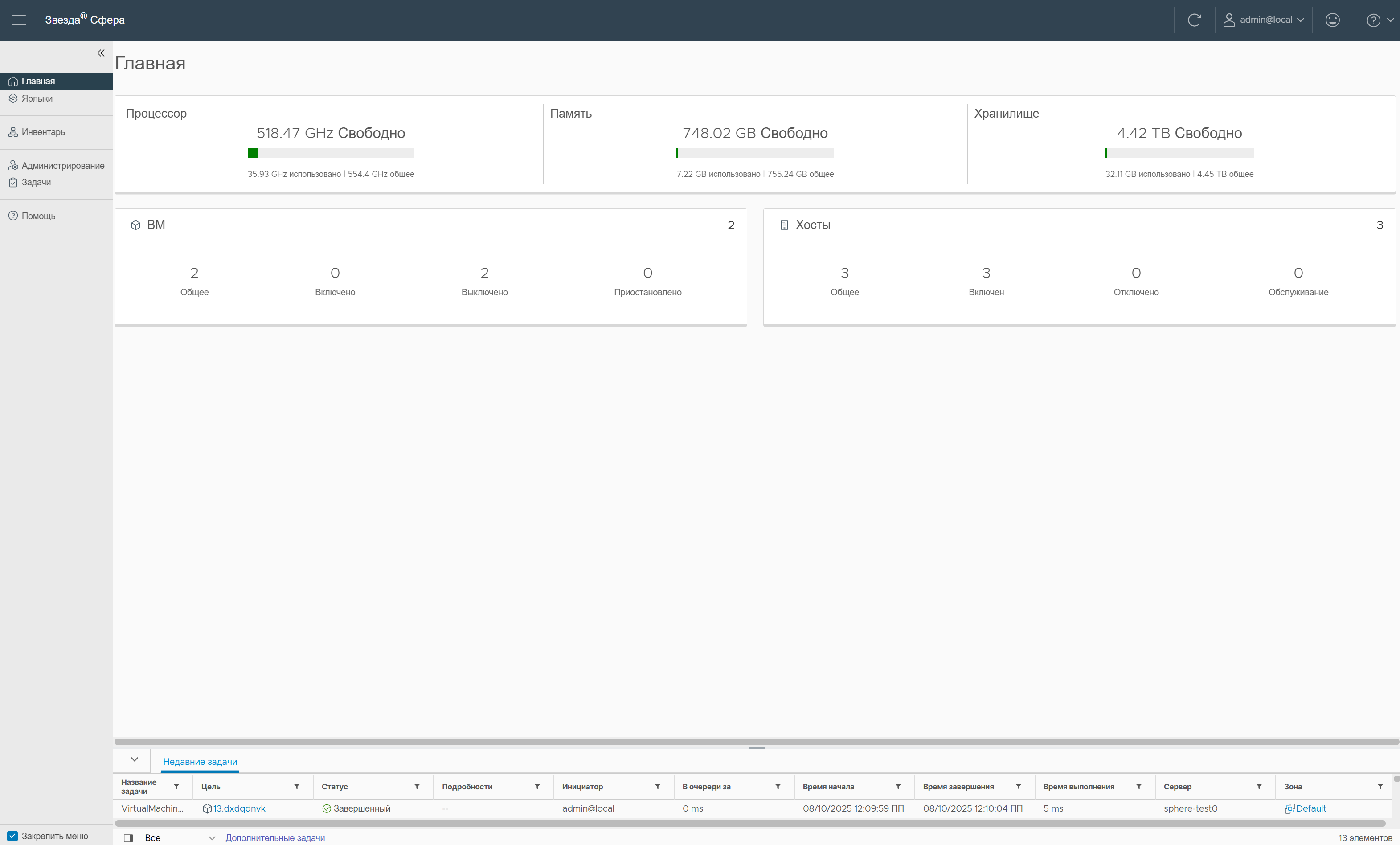
Task: Click the refresh icon in header
Action: coord(1194,20)
